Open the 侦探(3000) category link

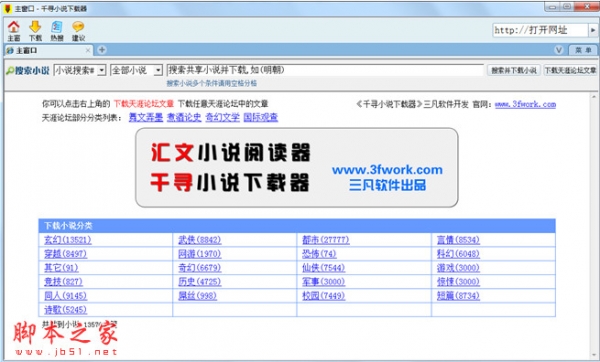click(x=458, y=282)
